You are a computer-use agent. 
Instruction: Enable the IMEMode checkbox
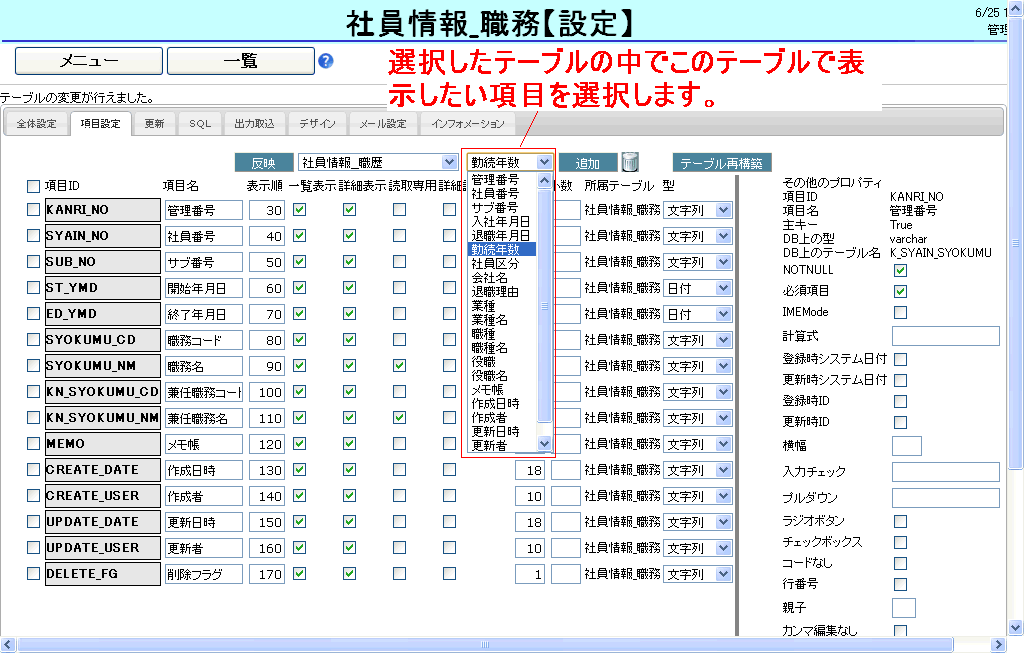[x=900, y=312]
